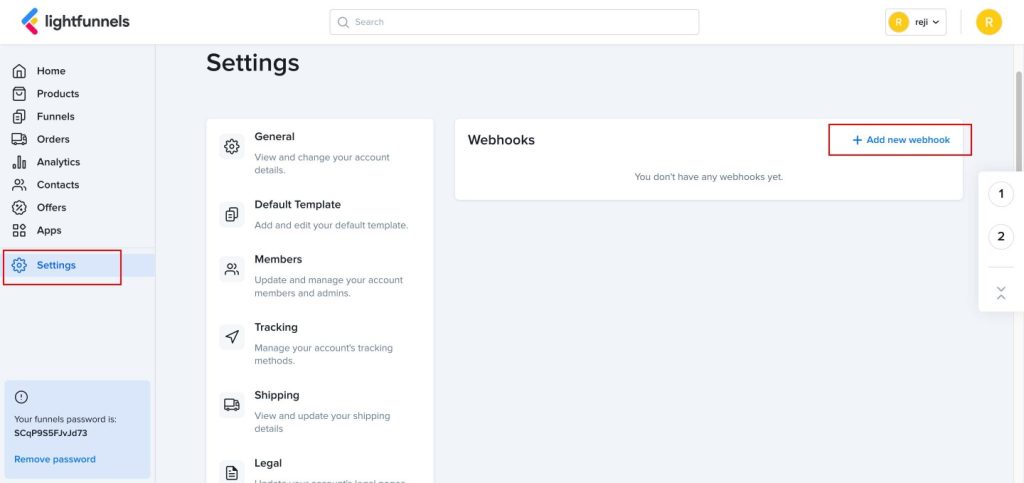
Task: Click the Apps grid icon
Action: 20,230
